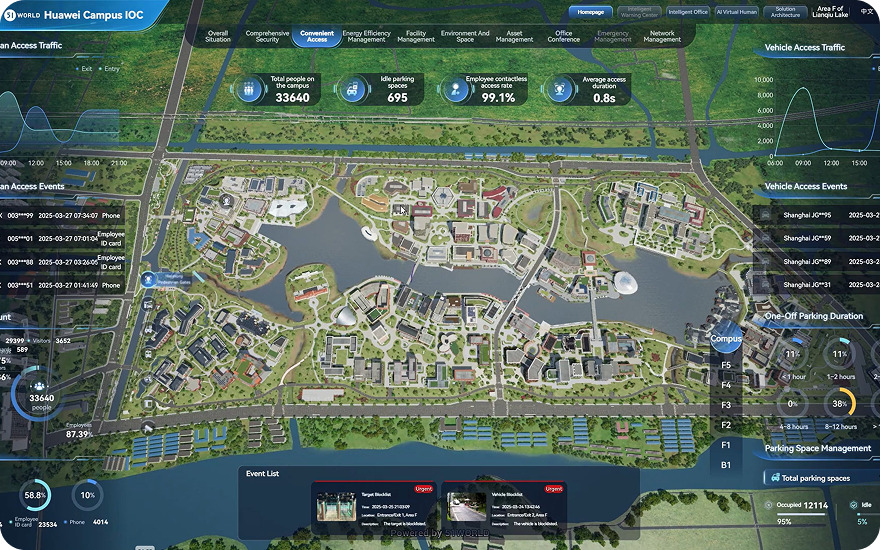Image resolution: width=880 pixels, height=550 pixels.
Task: Switch to Intelligent Warning Center
Action: pyautogui.click(x=639, y=12)
